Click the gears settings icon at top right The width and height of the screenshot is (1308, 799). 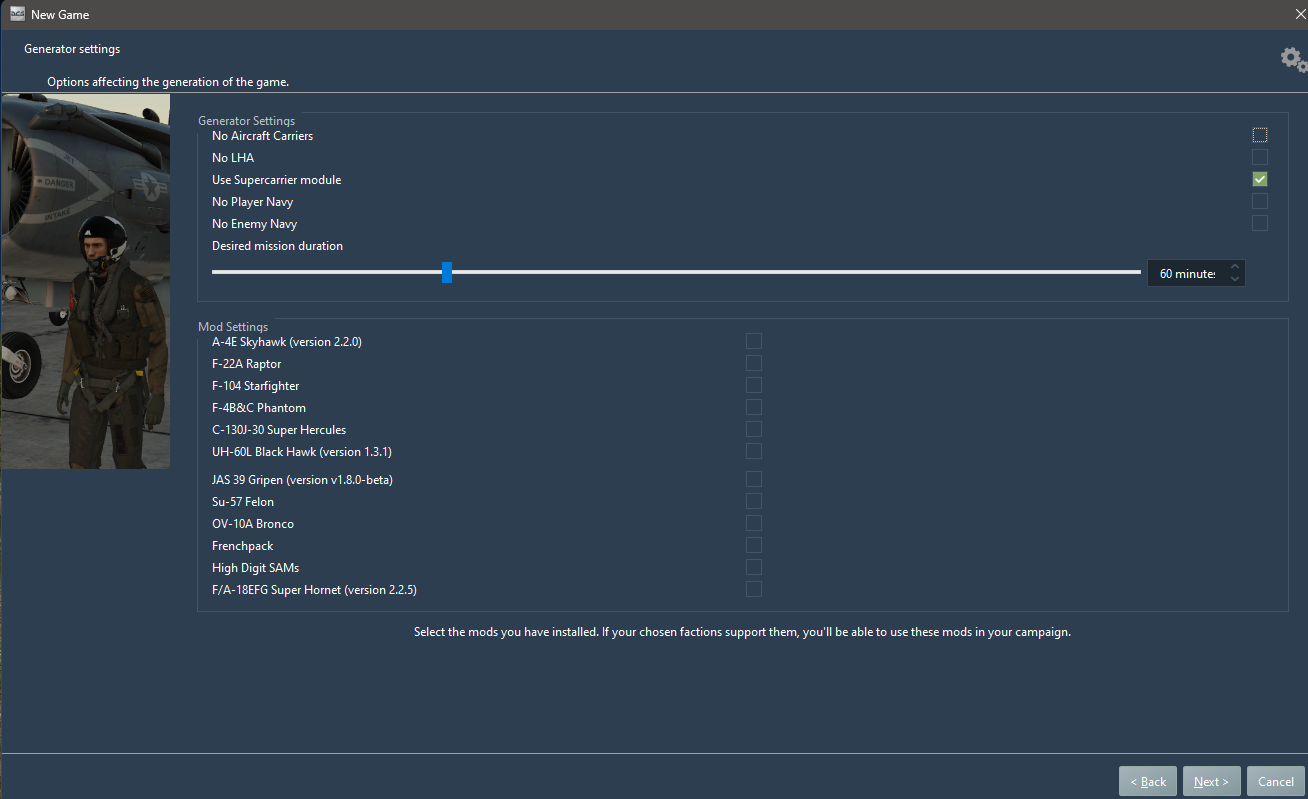point(1293,59)
